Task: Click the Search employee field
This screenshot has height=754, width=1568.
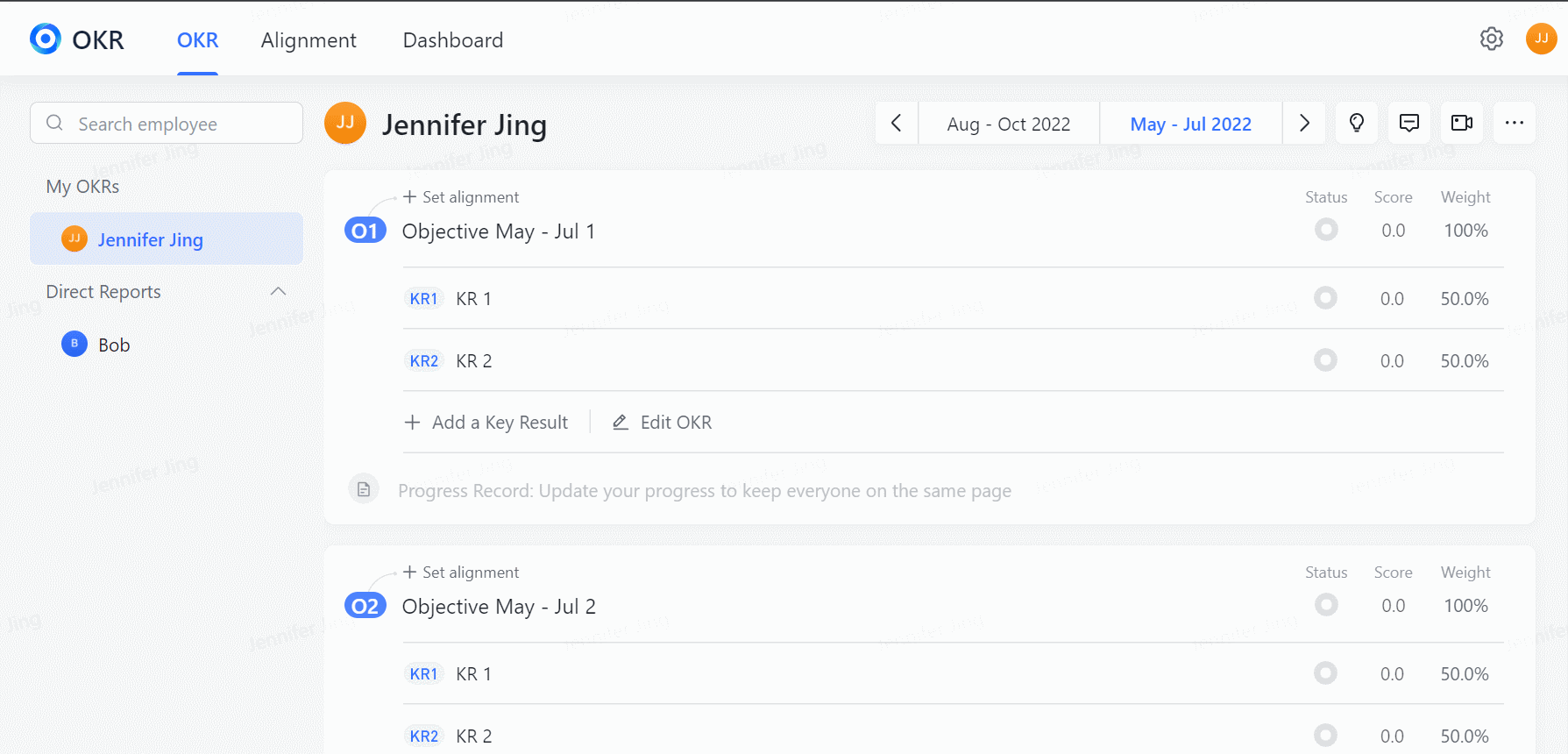Action: (167, 124)
